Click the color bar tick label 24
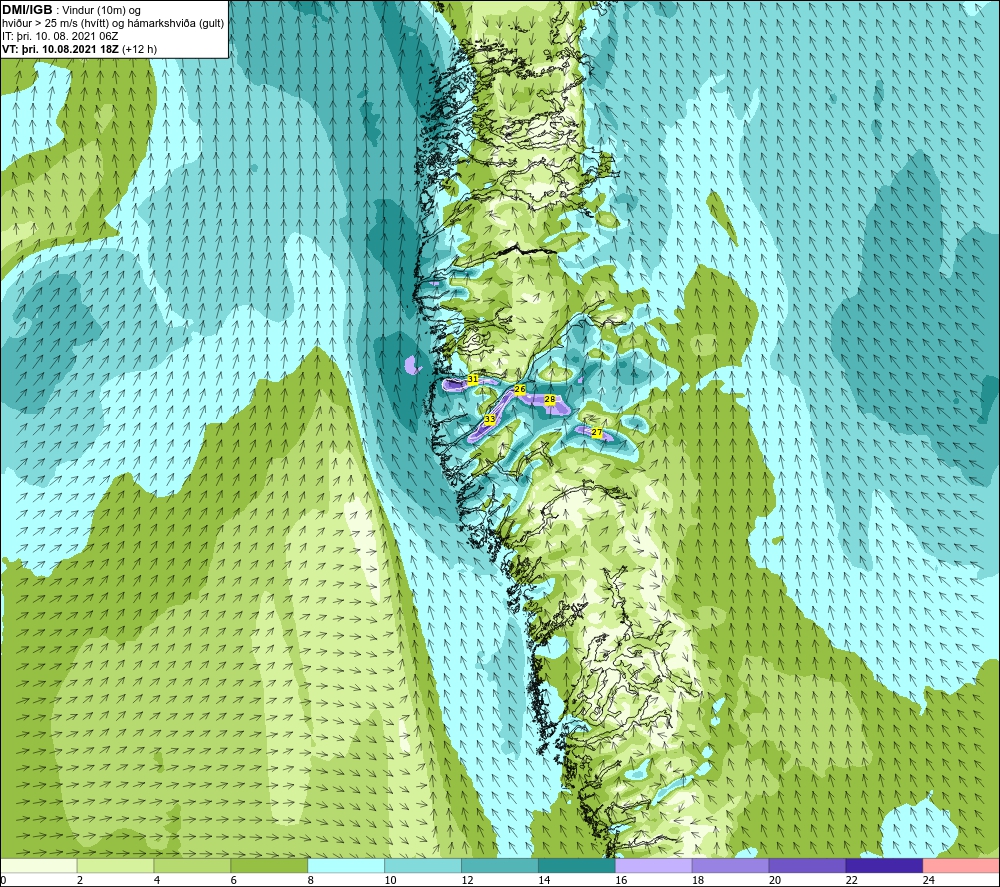 click(x=929, y=880)
